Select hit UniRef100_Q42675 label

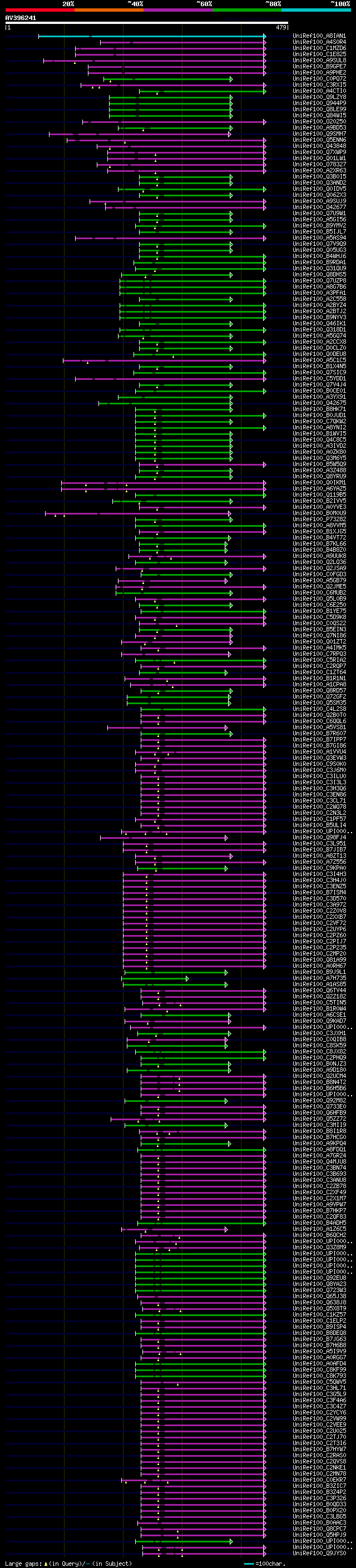pos(319,403)
